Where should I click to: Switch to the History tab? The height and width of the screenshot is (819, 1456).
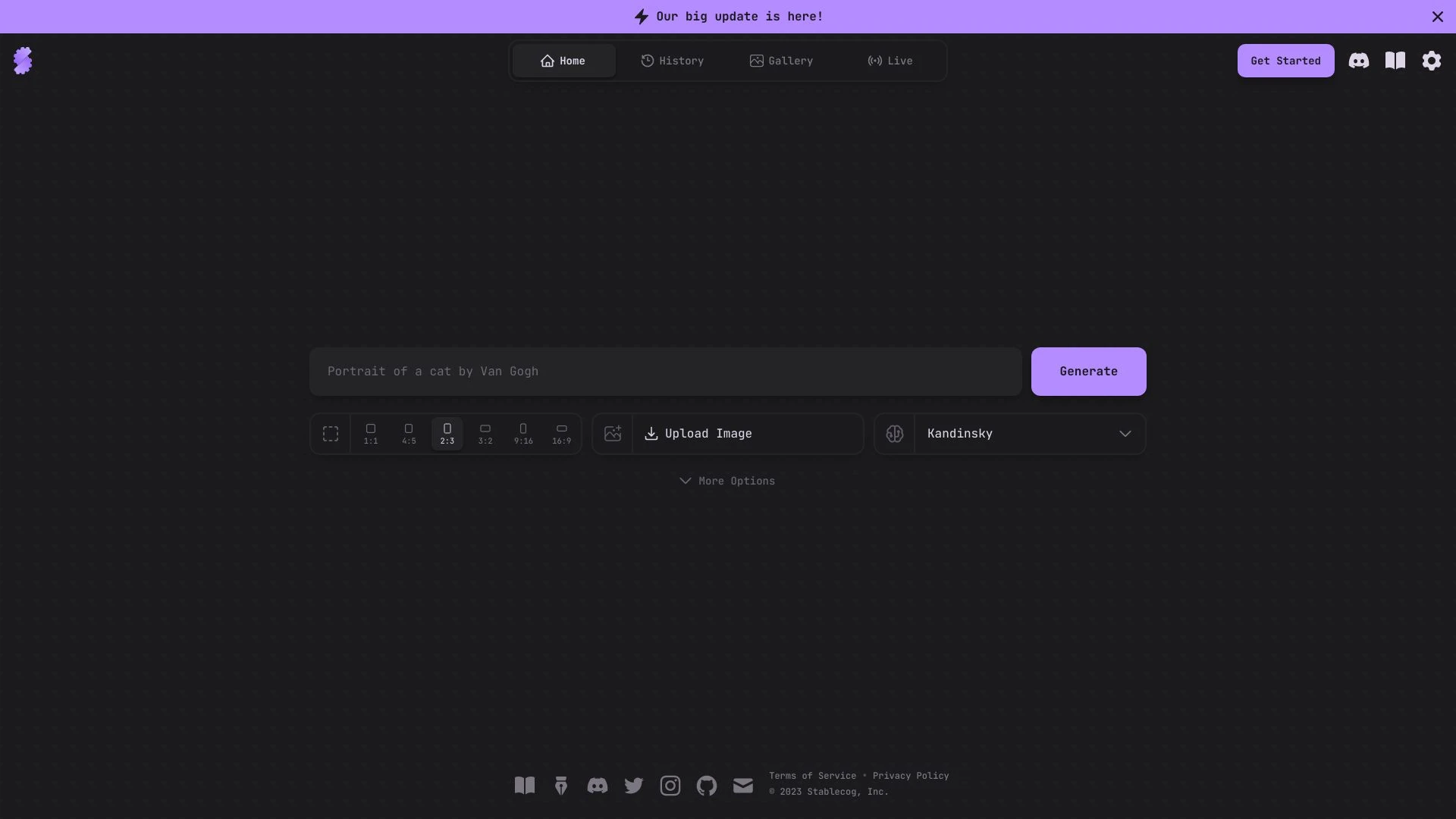click(671, 60)
